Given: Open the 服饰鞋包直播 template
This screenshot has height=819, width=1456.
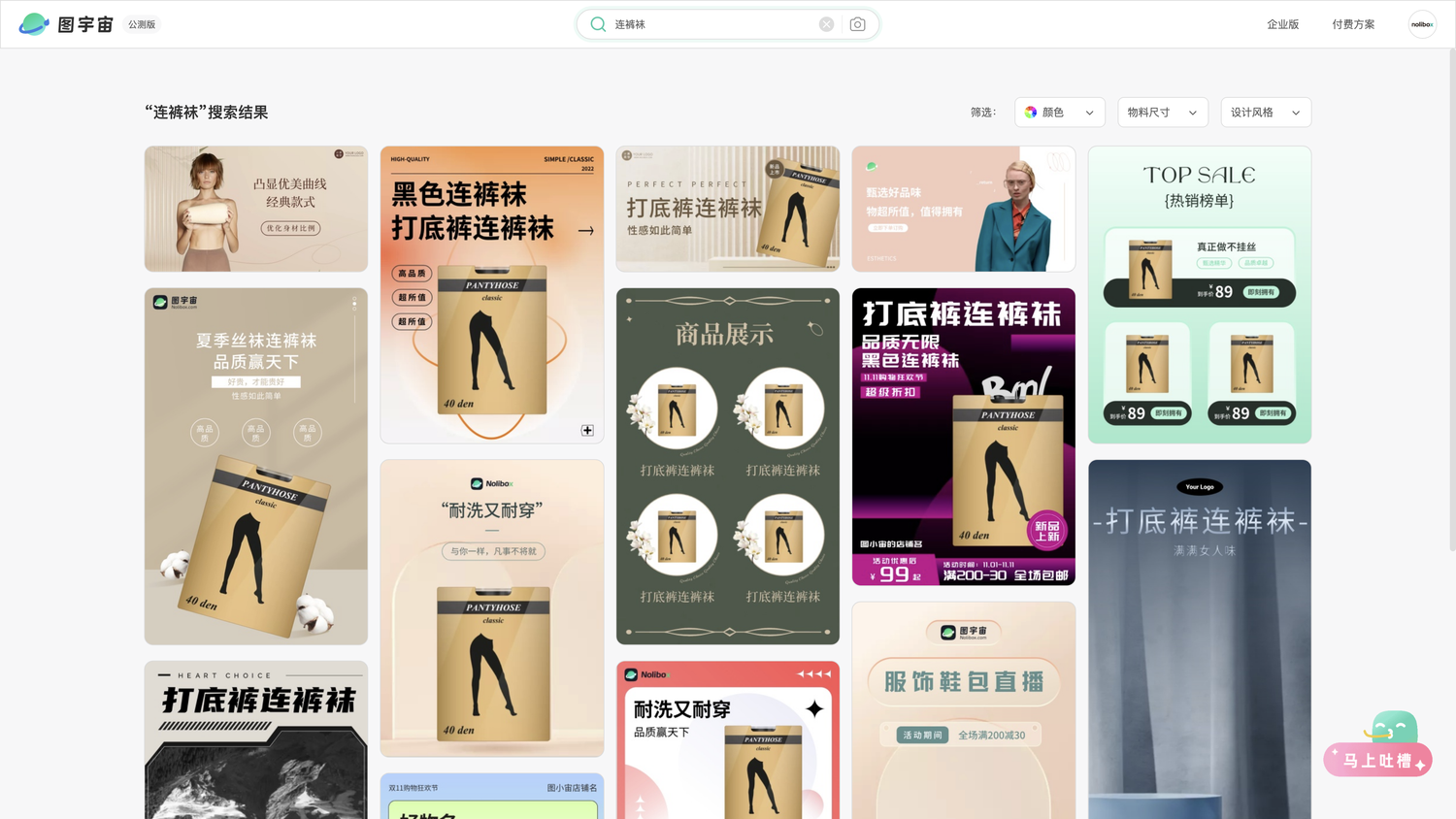Looking at the screenshot, I should pyautogui.click(x=964, y=710).
